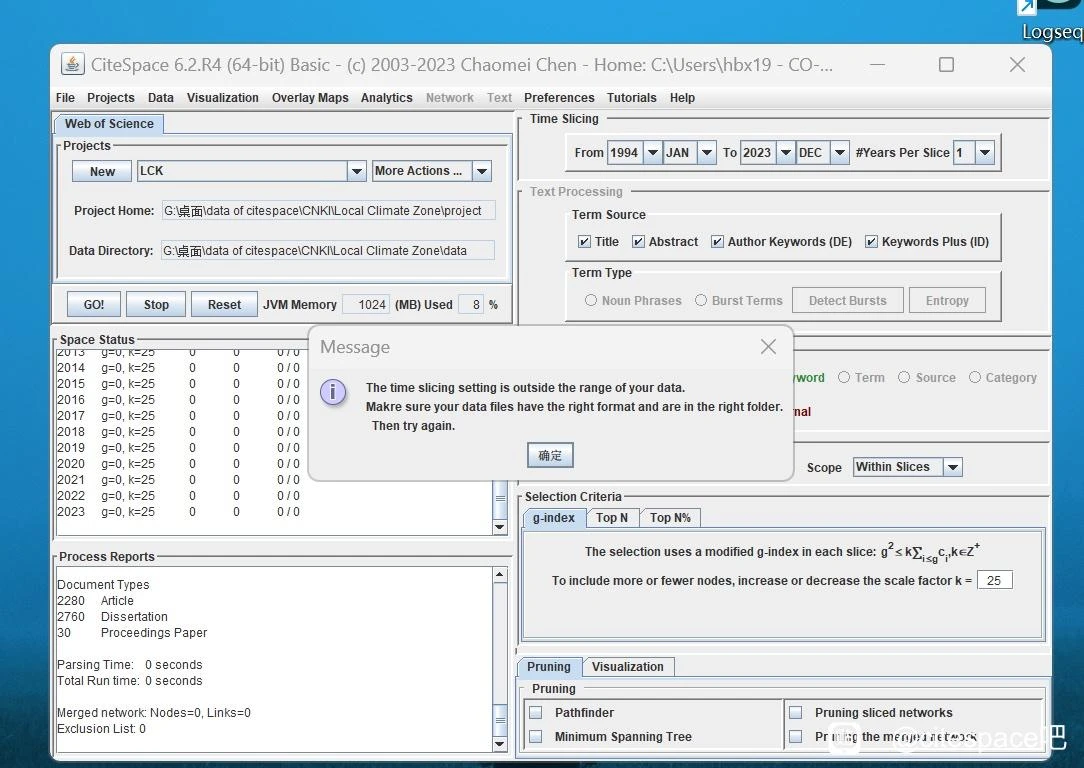Click Process Reports scrollbar down arrow
Image resolution: width=1084 pixels, height=768 pixels.
(500, 744)
